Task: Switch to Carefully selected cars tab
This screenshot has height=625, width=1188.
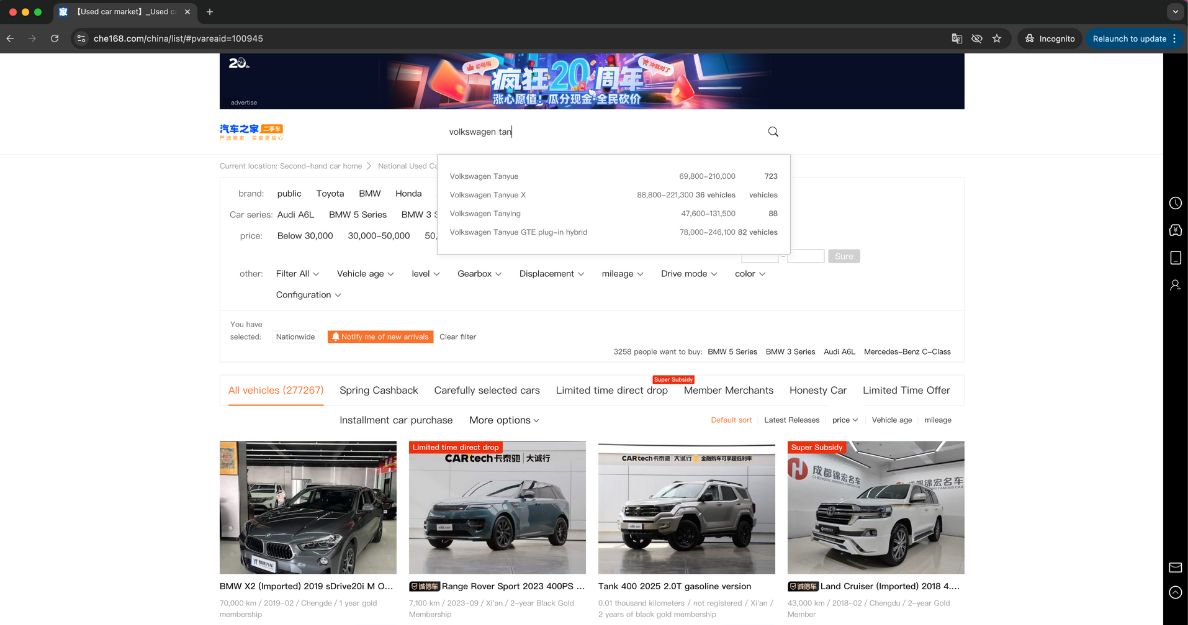Action: [x=487, y=391]
